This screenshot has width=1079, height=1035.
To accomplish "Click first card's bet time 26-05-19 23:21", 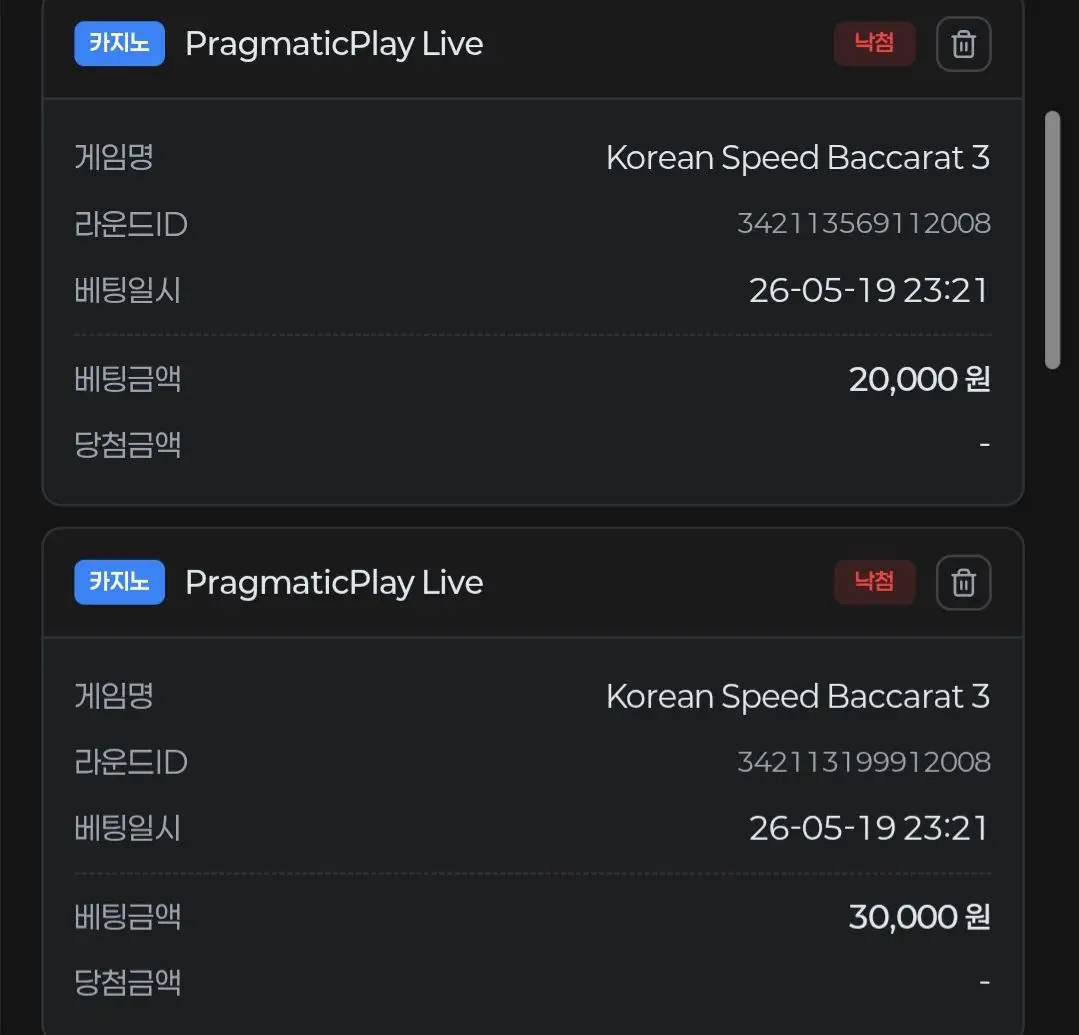I will pyautogui.click(x=868, y=290).
